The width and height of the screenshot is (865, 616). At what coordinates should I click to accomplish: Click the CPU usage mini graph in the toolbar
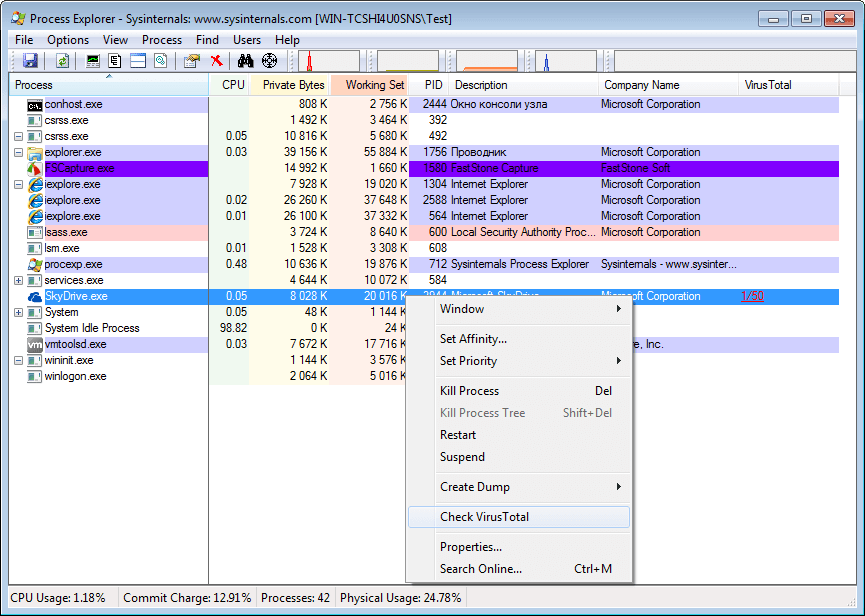329,61
